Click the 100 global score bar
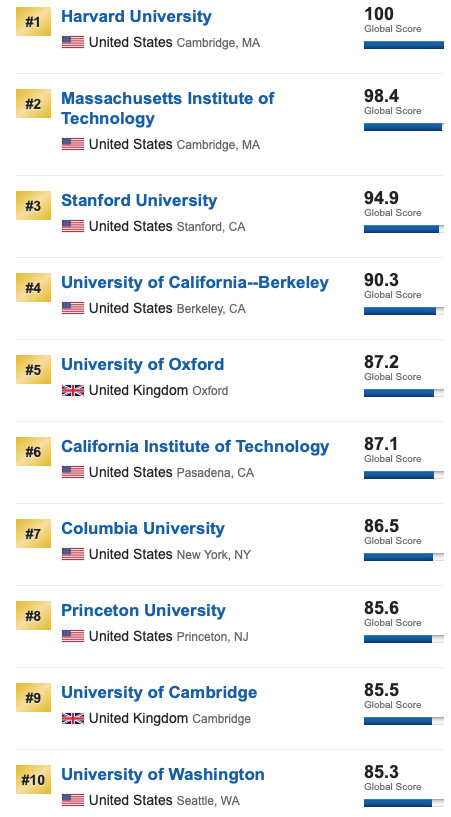 404,45
